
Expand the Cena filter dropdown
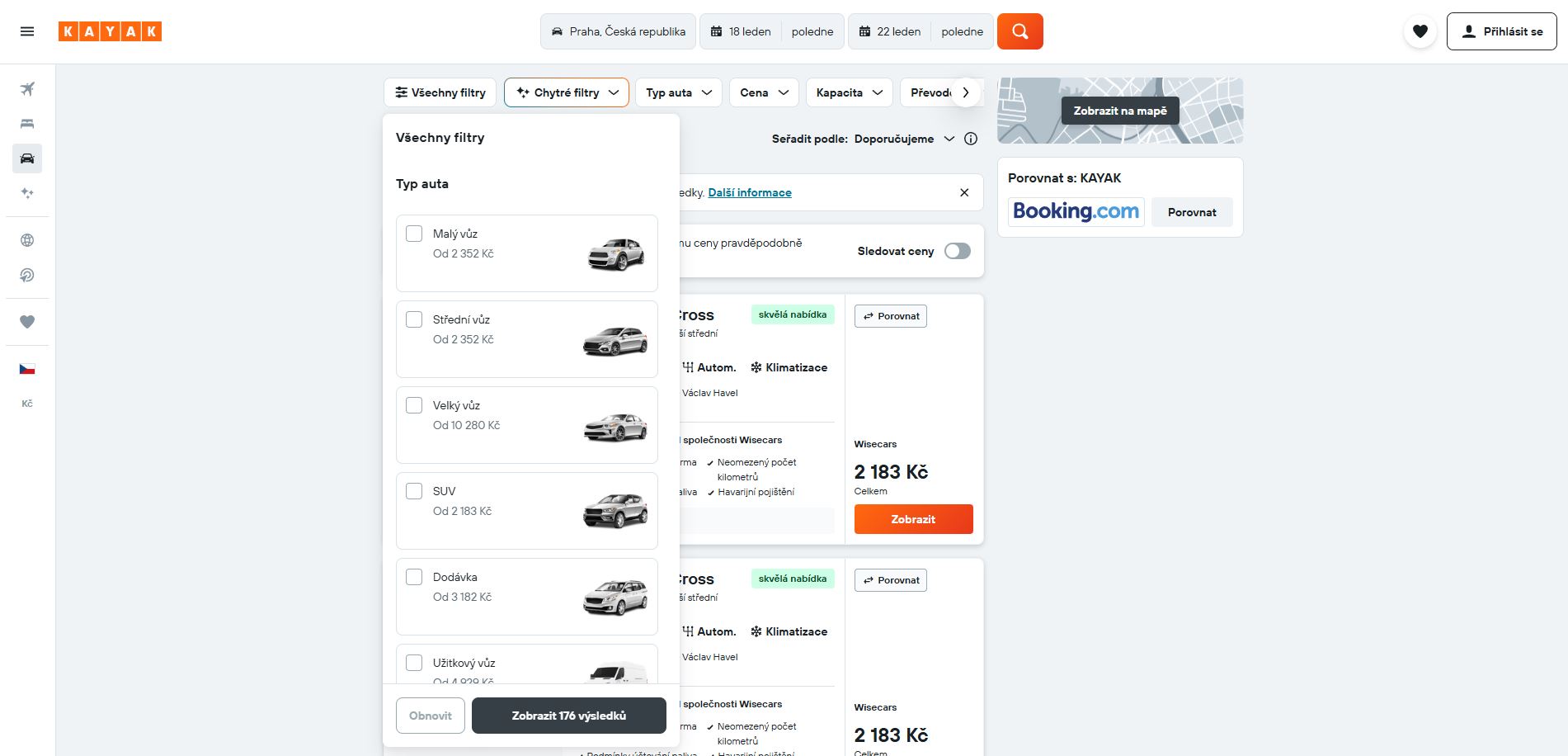764,92
